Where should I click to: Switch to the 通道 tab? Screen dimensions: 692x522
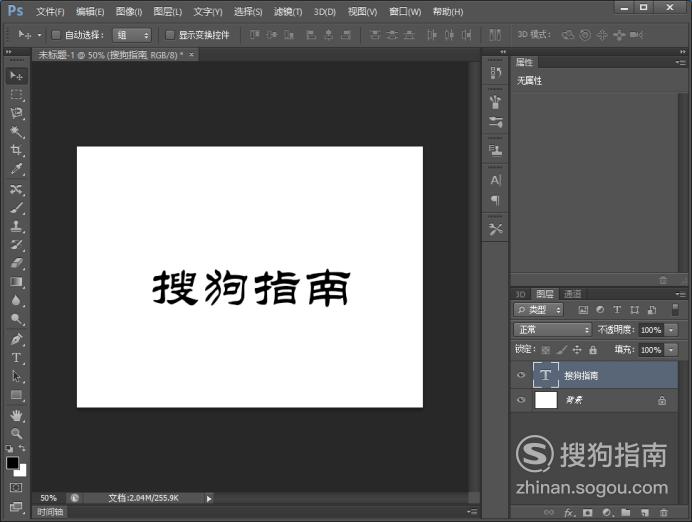click(572, 294)
